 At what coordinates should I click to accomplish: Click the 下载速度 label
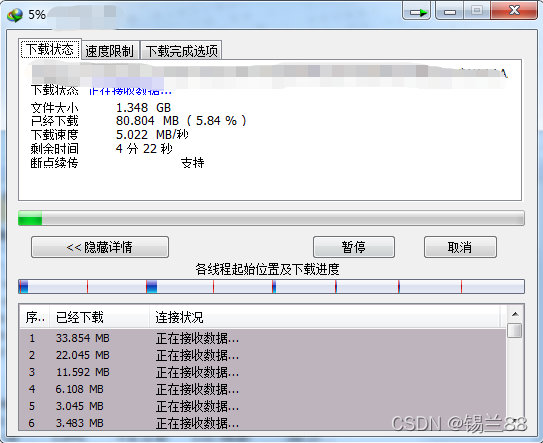(55, 134)
